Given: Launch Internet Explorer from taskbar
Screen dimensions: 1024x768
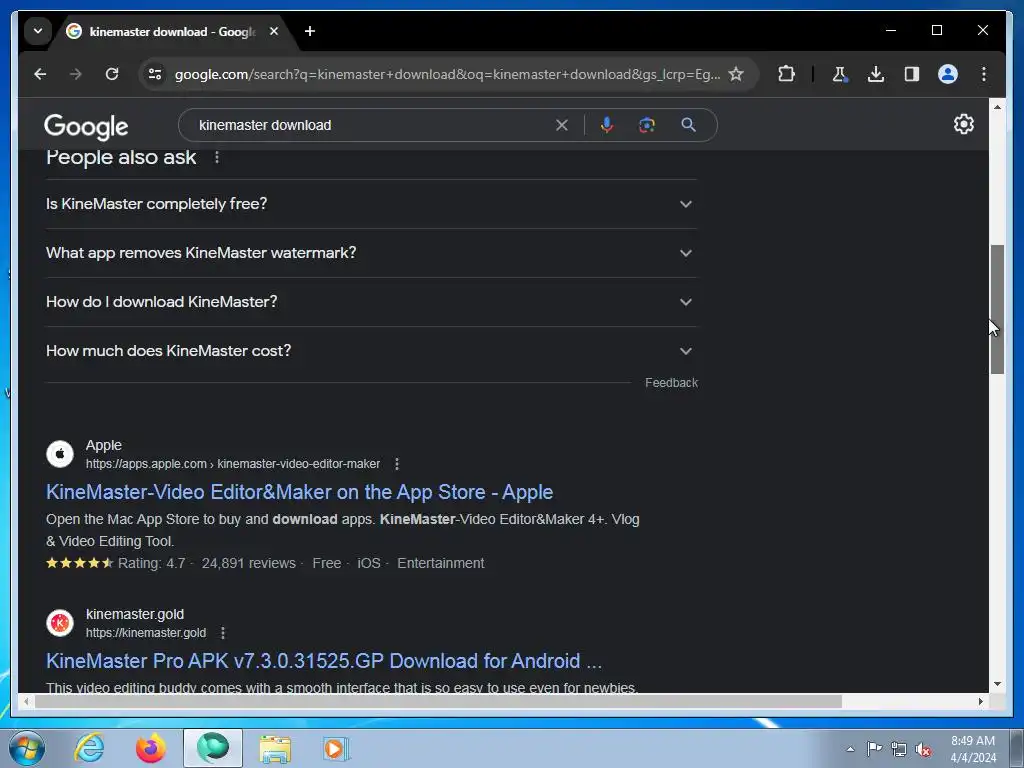Looking at the screenshot, I should click(x=89, y=748).
